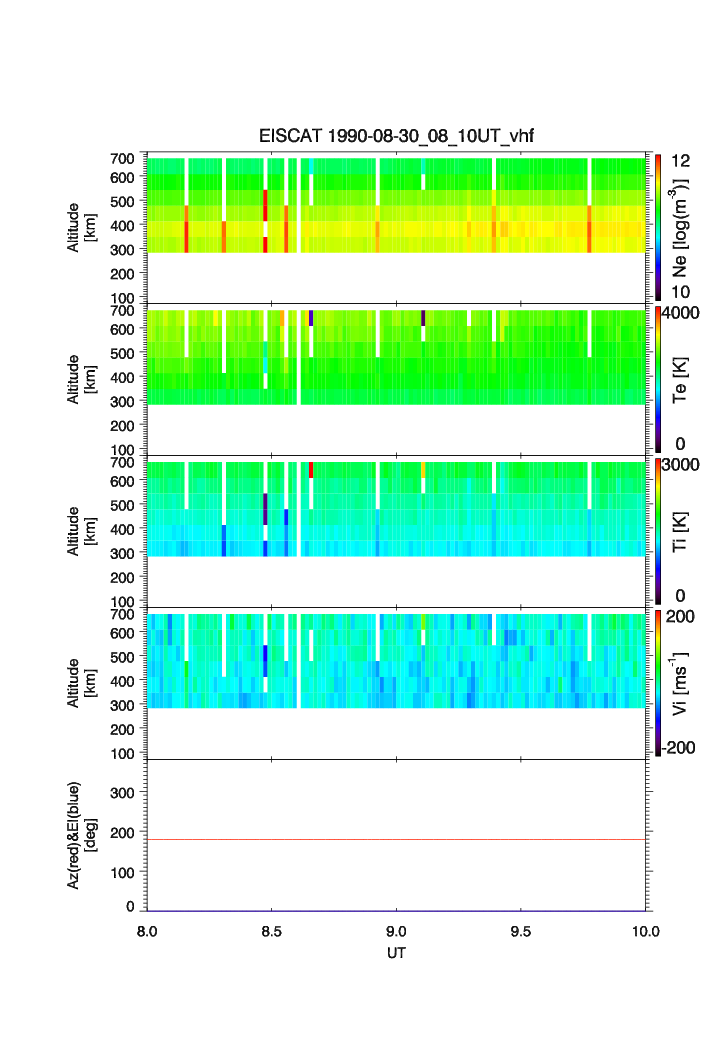
Task: Click the Te [K] colorbar title
Action: point(680,380)
